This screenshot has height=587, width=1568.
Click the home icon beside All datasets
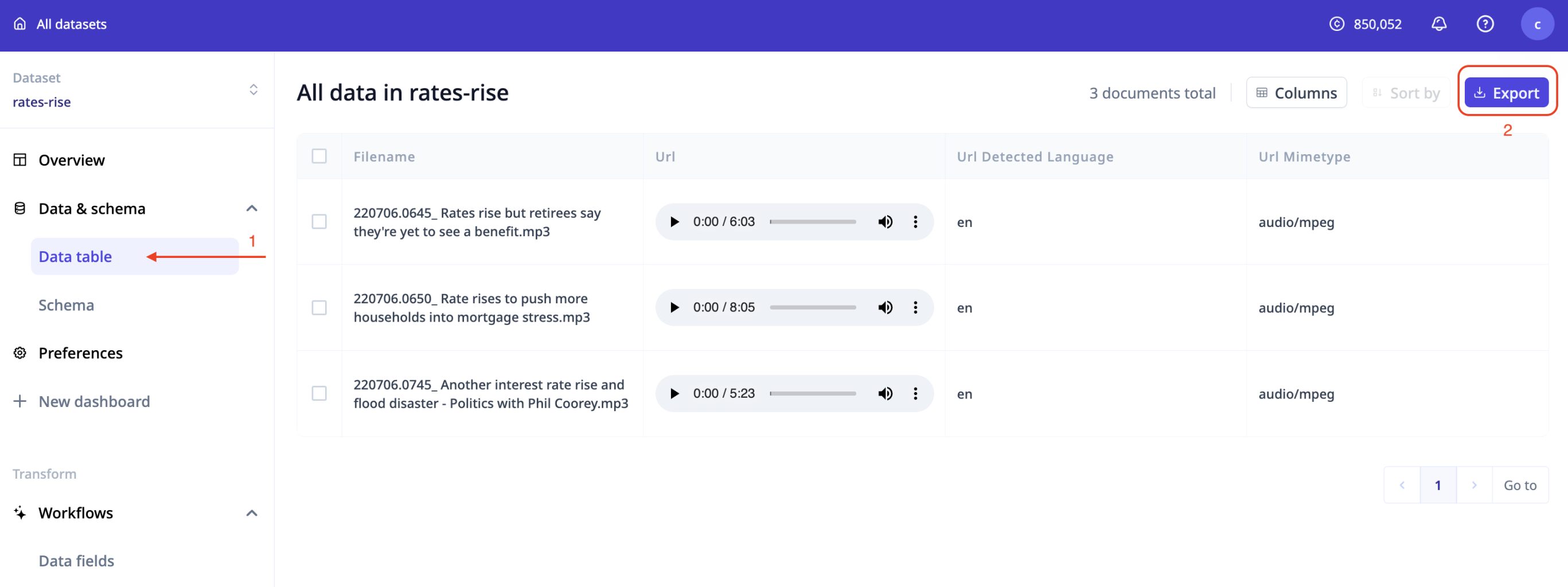point(20,24)
